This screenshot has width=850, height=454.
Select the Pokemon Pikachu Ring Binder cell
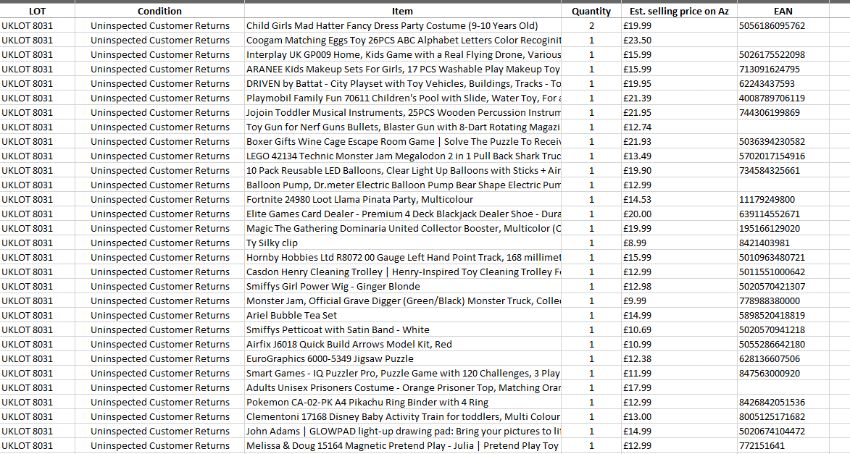coord(403,402)
